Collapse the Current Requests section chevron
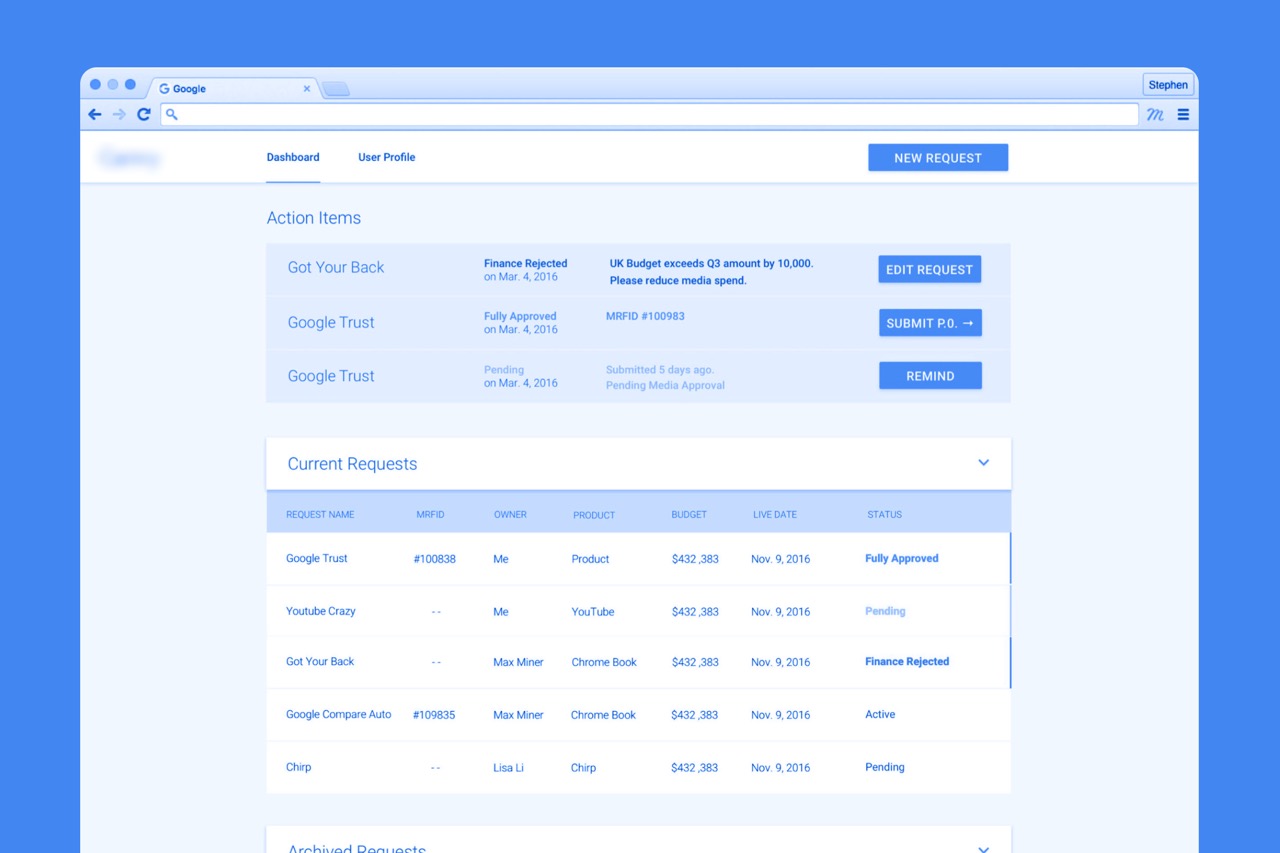This screenshot has width=1280, height=853. [x=983, y=463]
